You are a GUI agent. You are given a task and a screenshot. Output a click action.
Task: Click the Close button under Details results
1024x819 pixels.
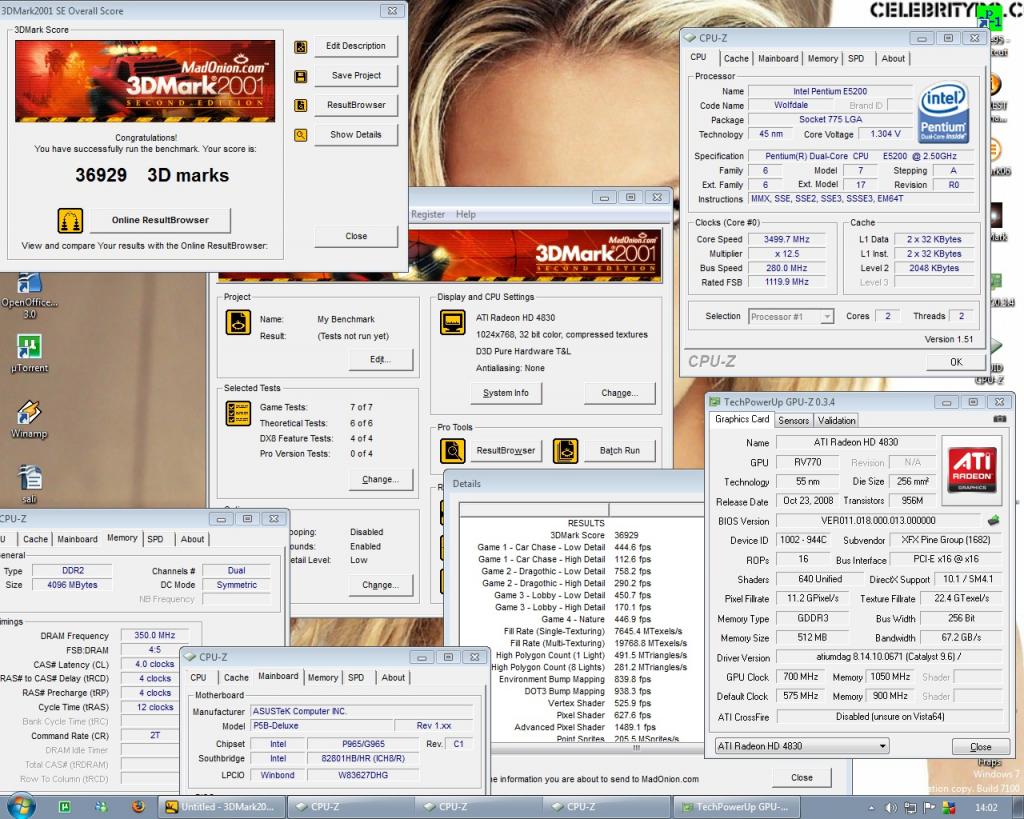(x=801, y=778)
